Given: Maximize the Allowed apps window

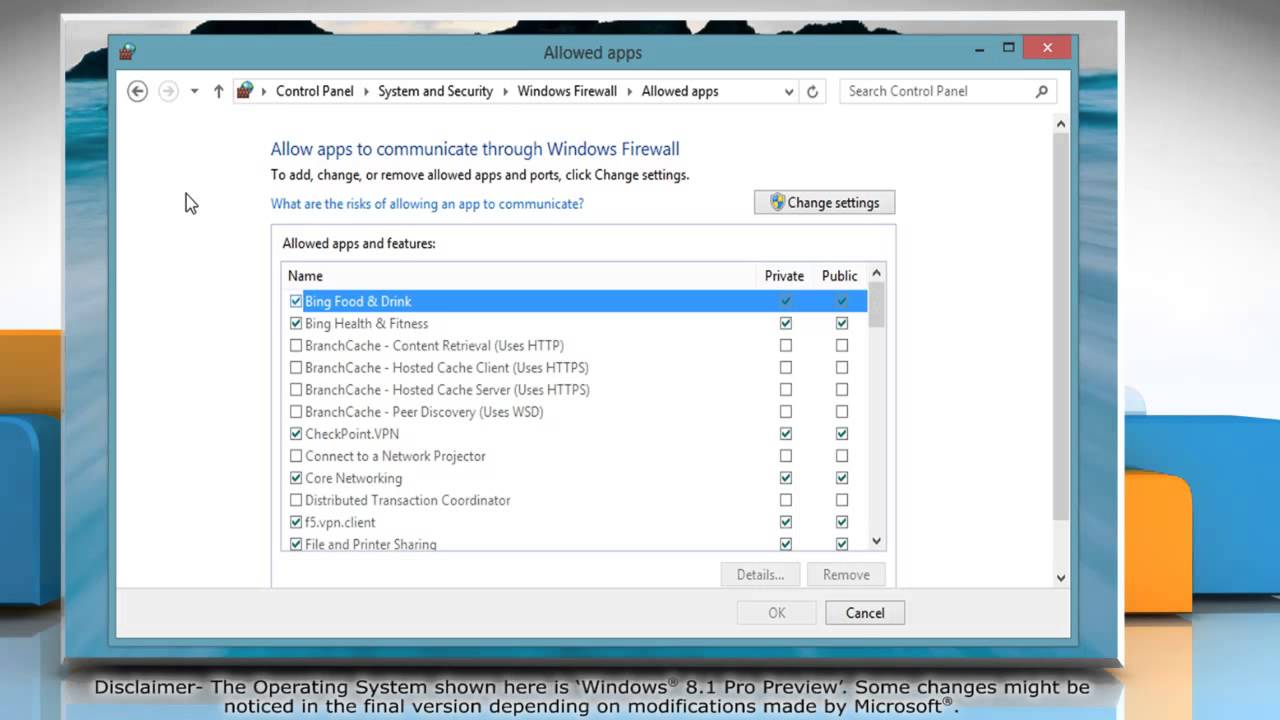Looking at the screenshot, I should [x=1008, y=47].
